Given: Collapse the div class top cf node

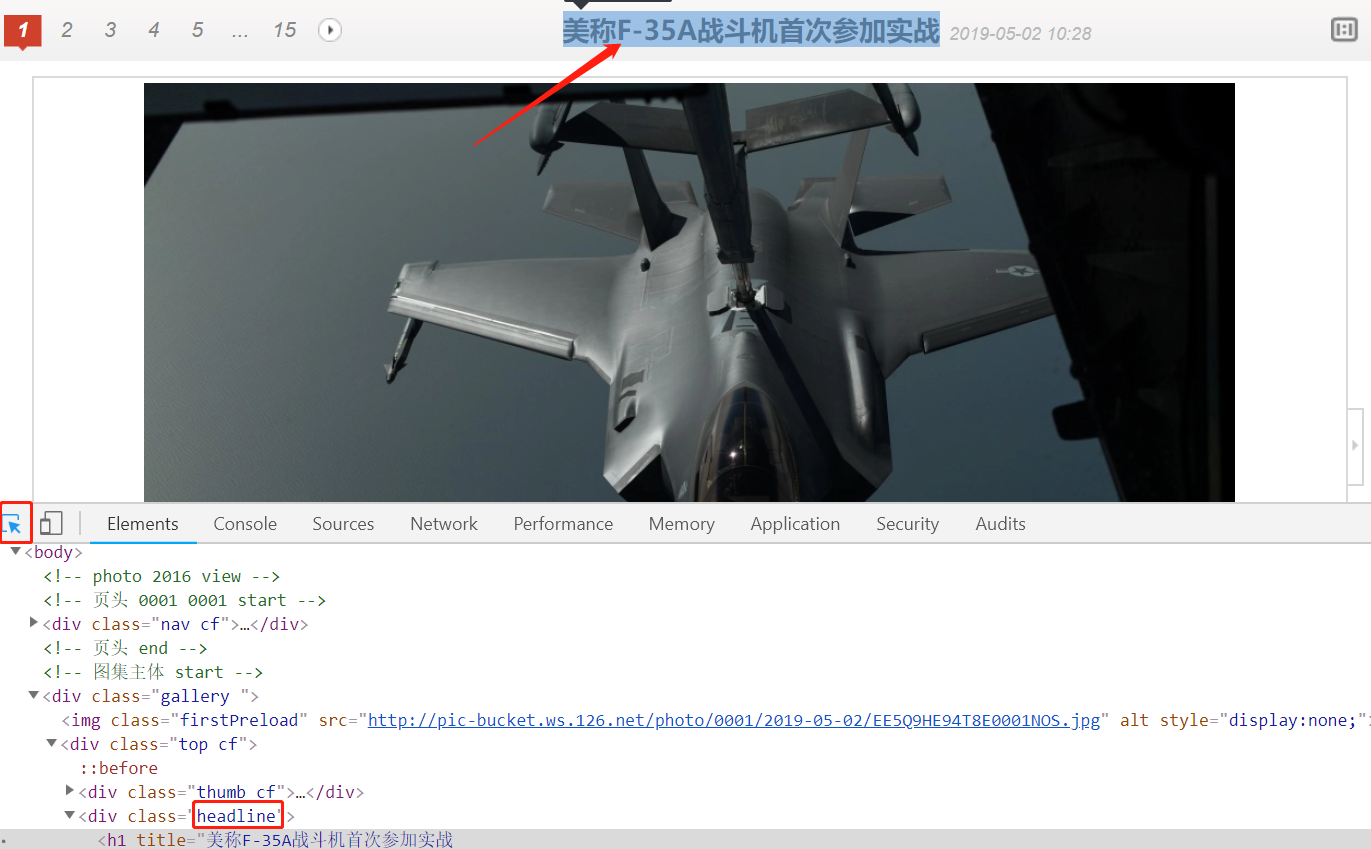Looking at the screenshot, I should (52, 743).
